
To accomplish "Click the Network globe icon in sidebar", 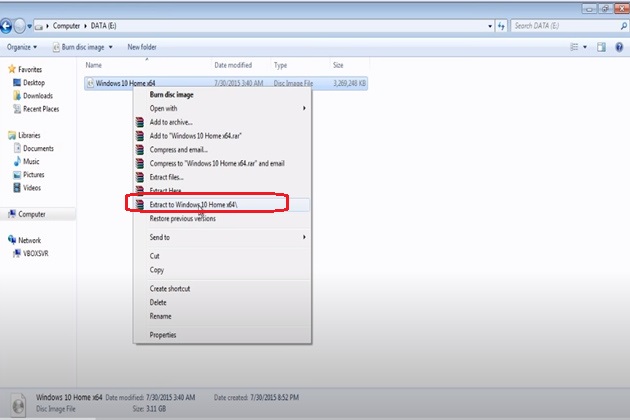I will click(12, 240).
